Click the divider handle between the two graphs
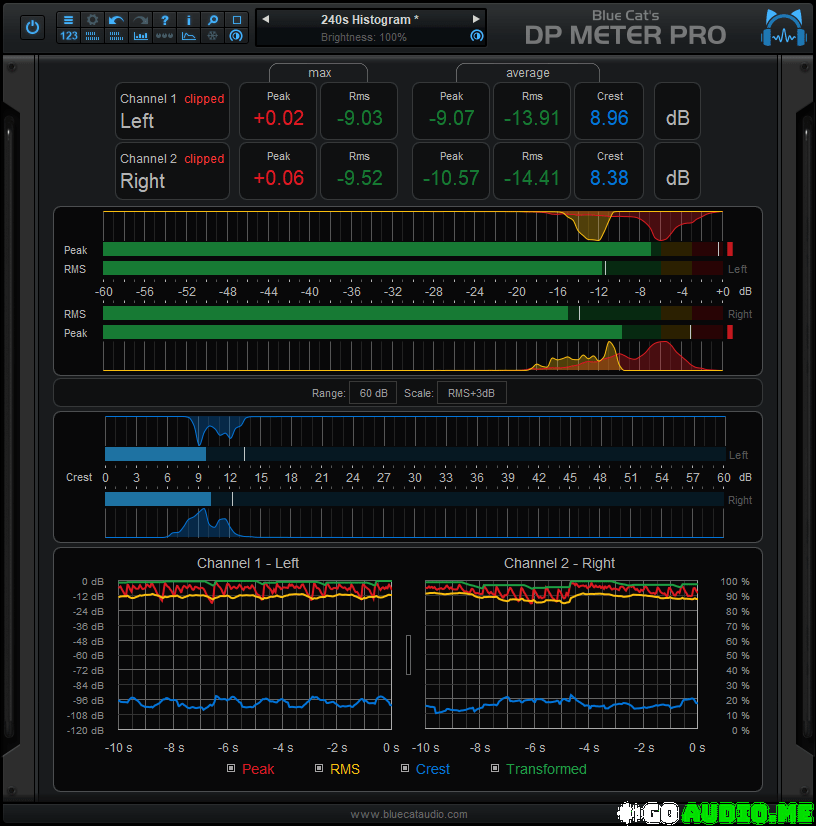Image resolution: width=816 pixels, height=826 pixels. 408,655
